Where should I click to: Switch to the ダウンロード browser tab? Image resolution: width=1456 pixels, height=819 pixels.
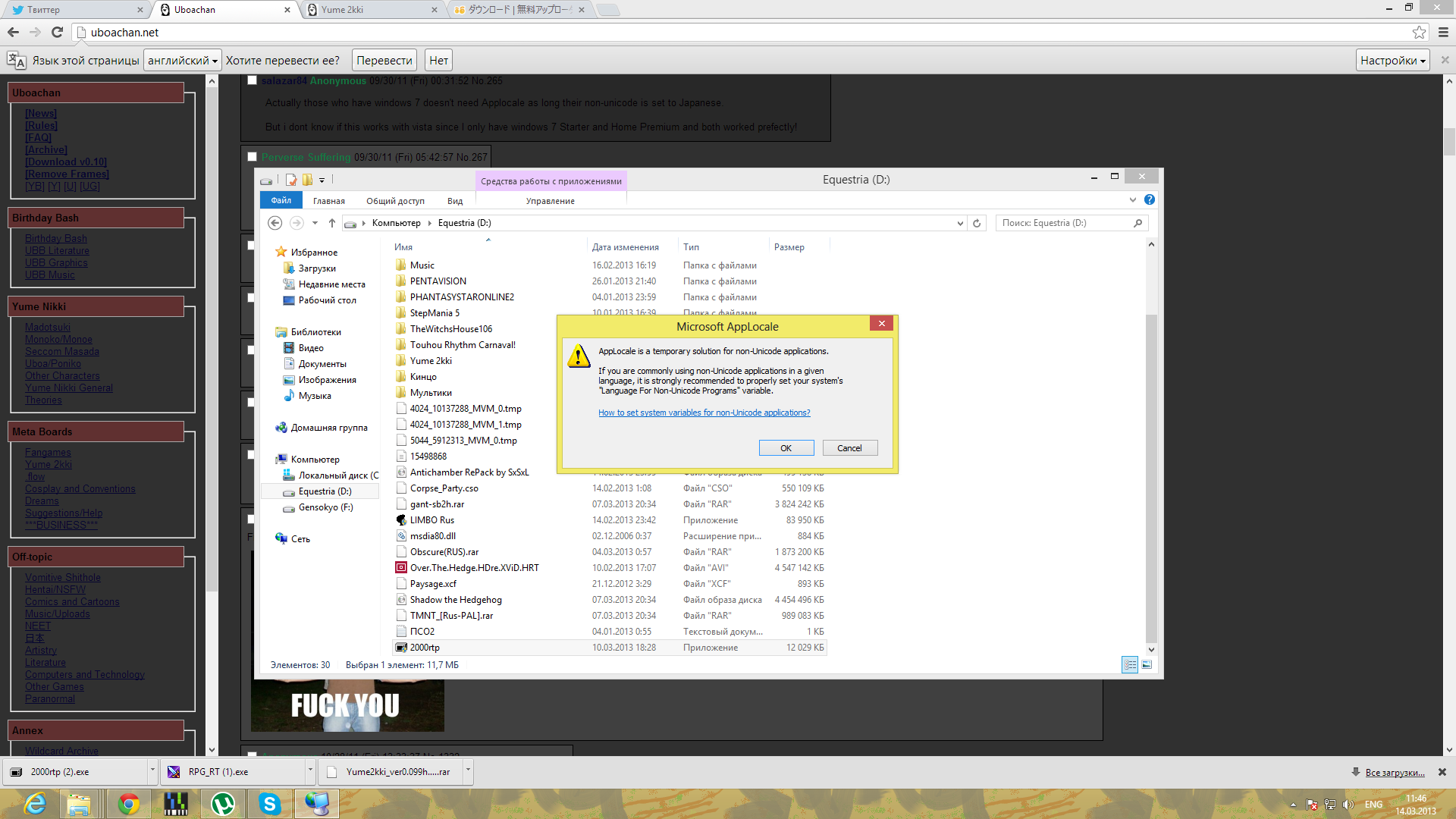pos(519,10)
